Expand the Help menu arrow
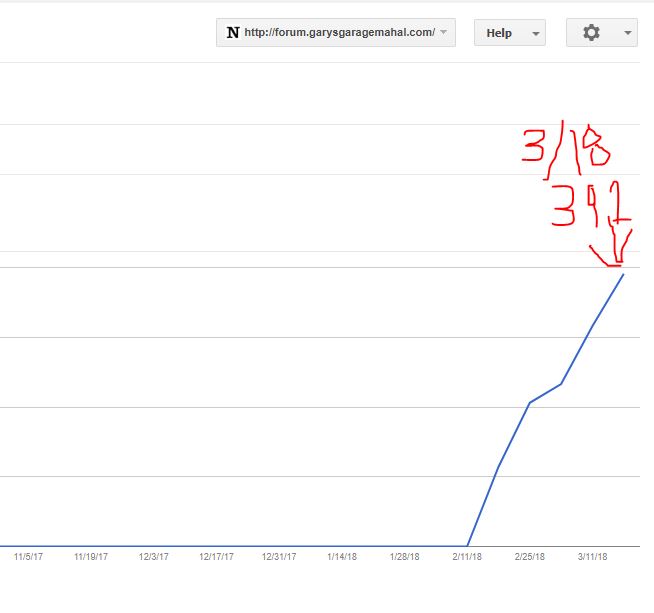The image size is (654, 613). coord(536,34)
